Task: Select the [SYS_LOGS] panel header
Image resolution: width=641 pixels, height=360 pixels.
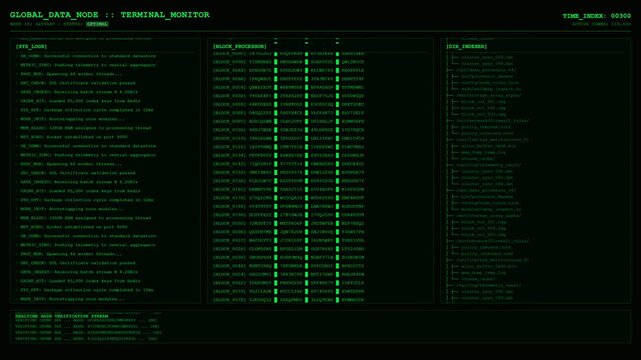Action: point(31,46)
